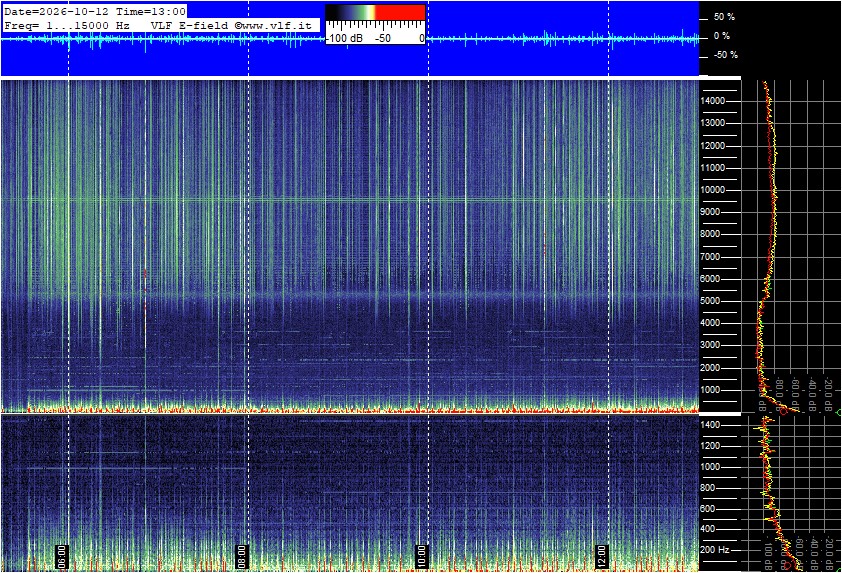Click the 50 % amplitude axis label

tap(724, 17)
